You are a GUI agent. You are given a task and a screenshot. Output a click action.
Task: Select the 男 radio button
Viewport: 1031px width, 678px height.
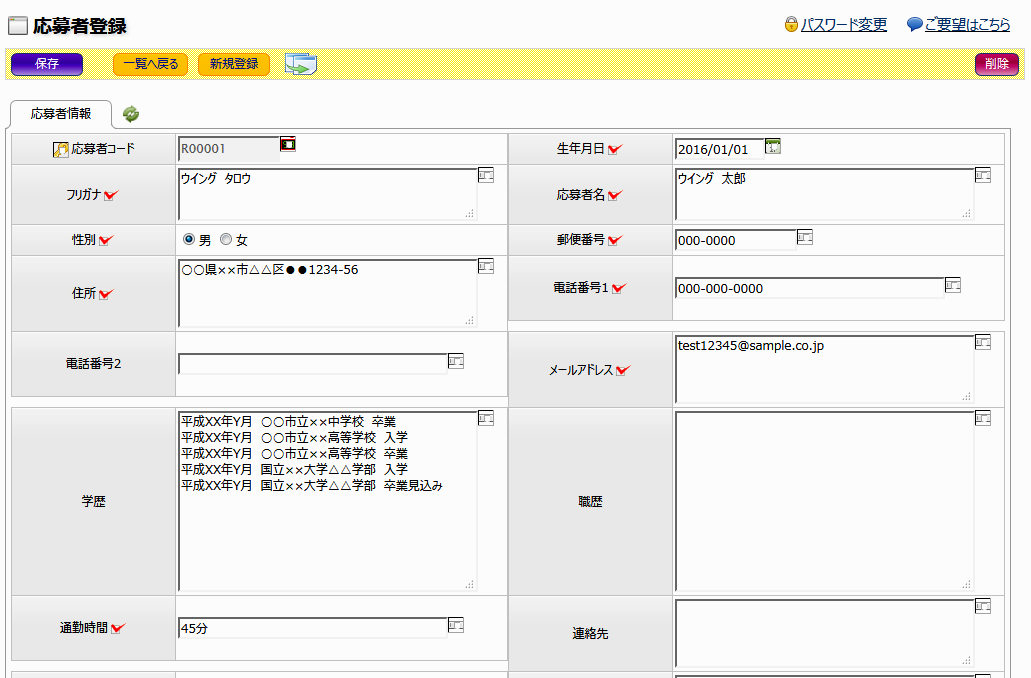tap(189, 240)
